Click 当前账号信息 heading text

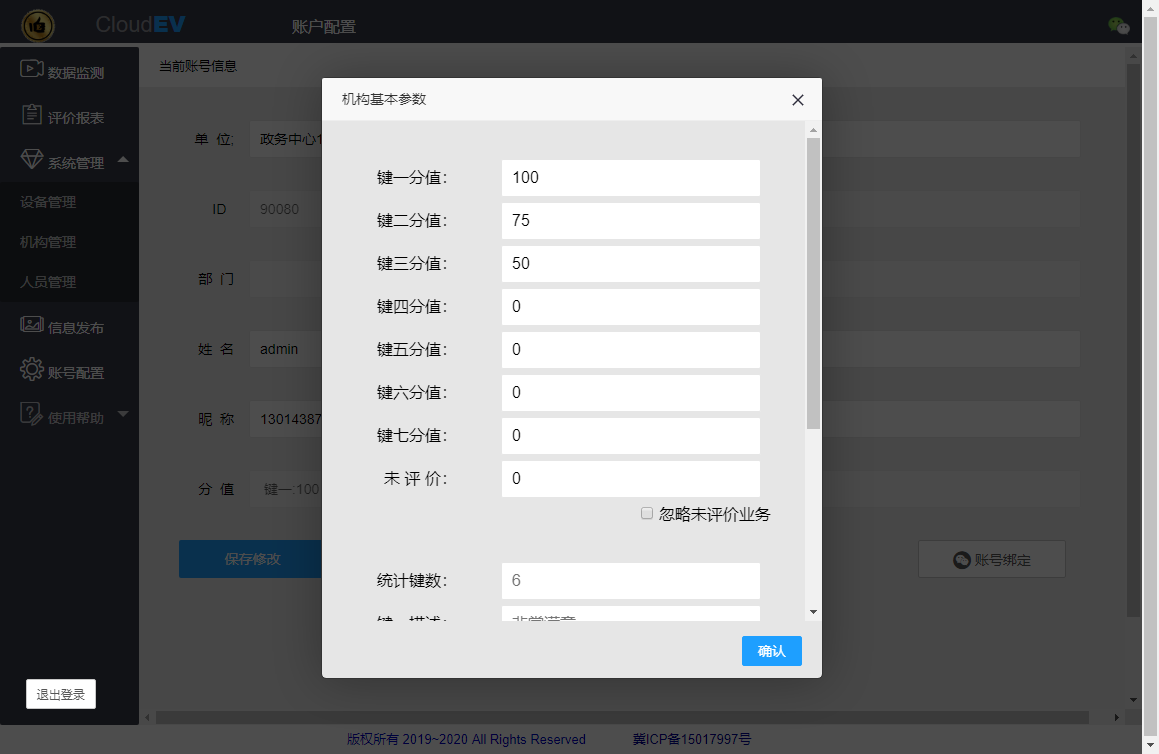(x=198, y=66)
